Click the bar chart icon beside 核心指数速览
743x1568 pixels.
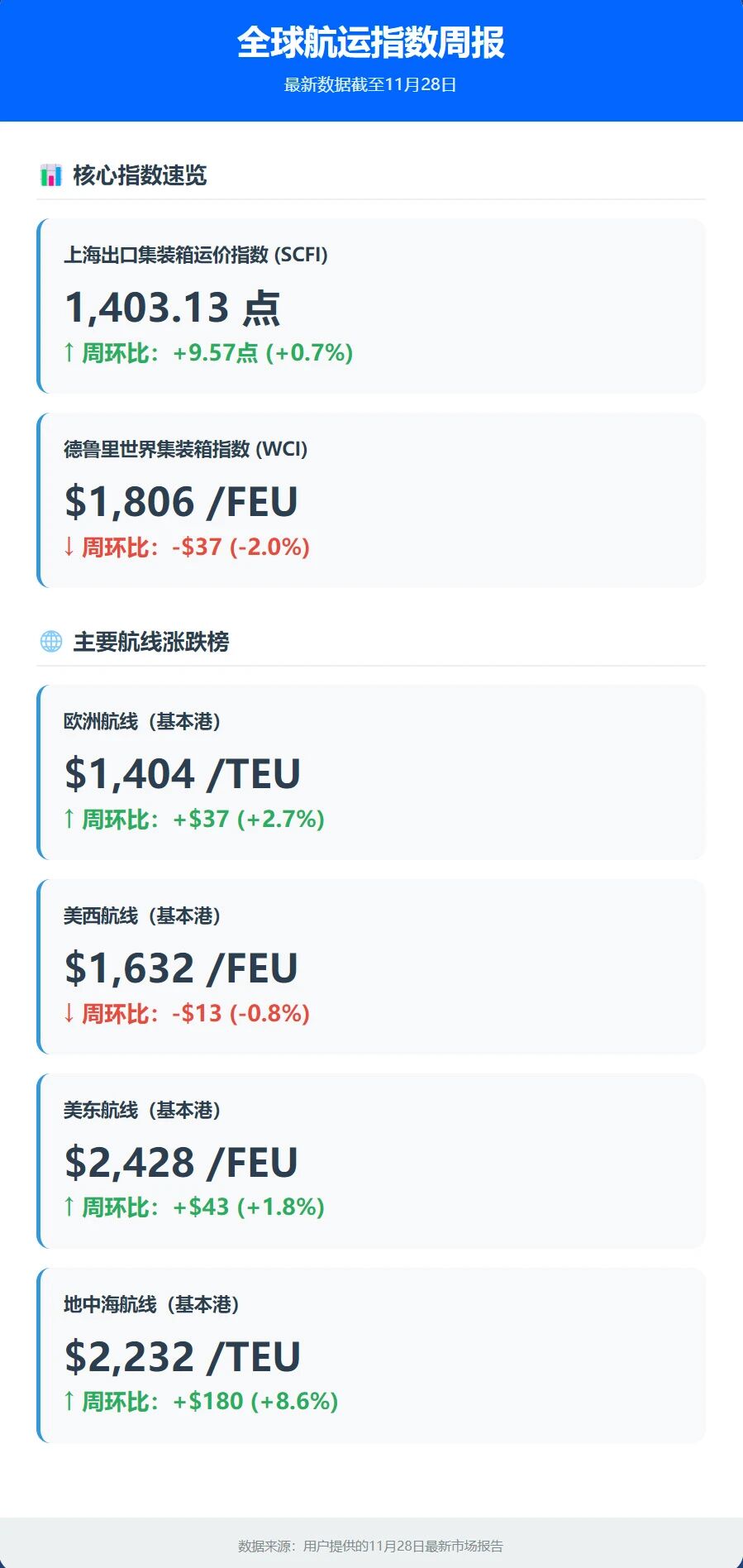[51, 175]
